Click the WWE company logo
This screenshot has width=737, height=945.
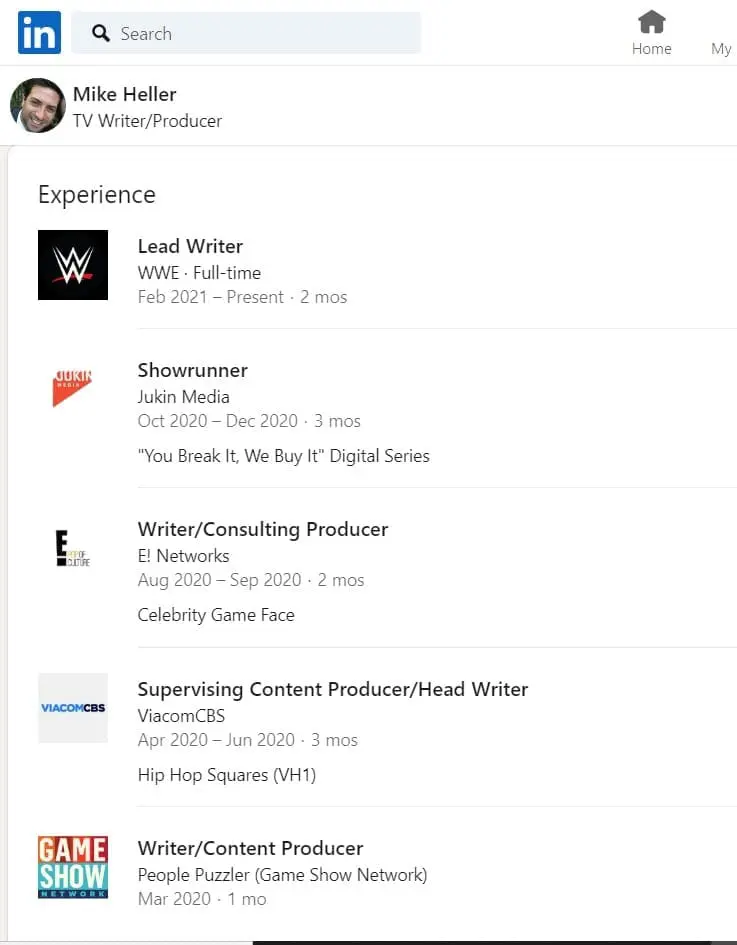point(73,265)
